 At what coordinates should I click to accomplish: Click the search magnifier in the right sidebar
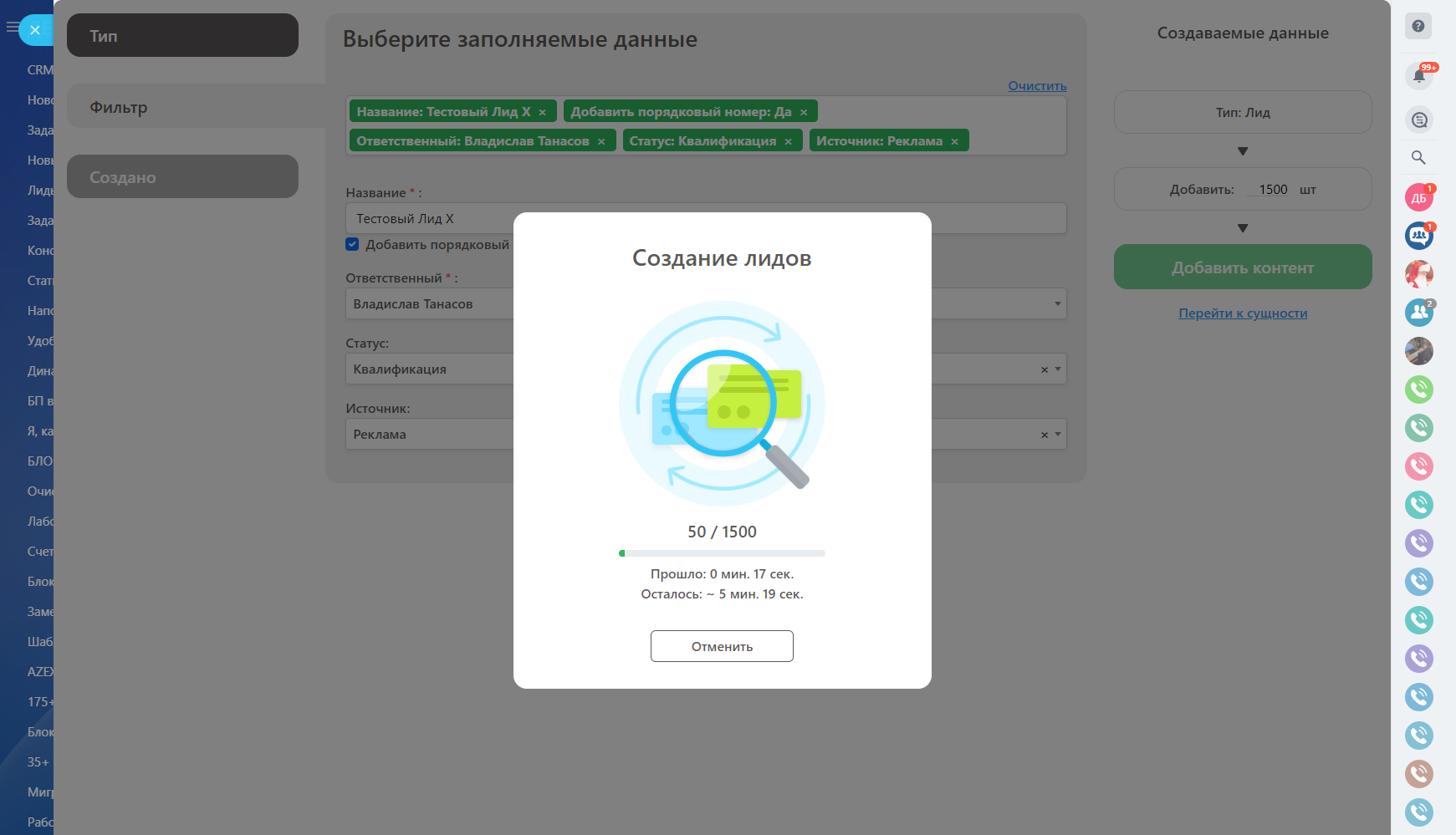point(1418,157)
